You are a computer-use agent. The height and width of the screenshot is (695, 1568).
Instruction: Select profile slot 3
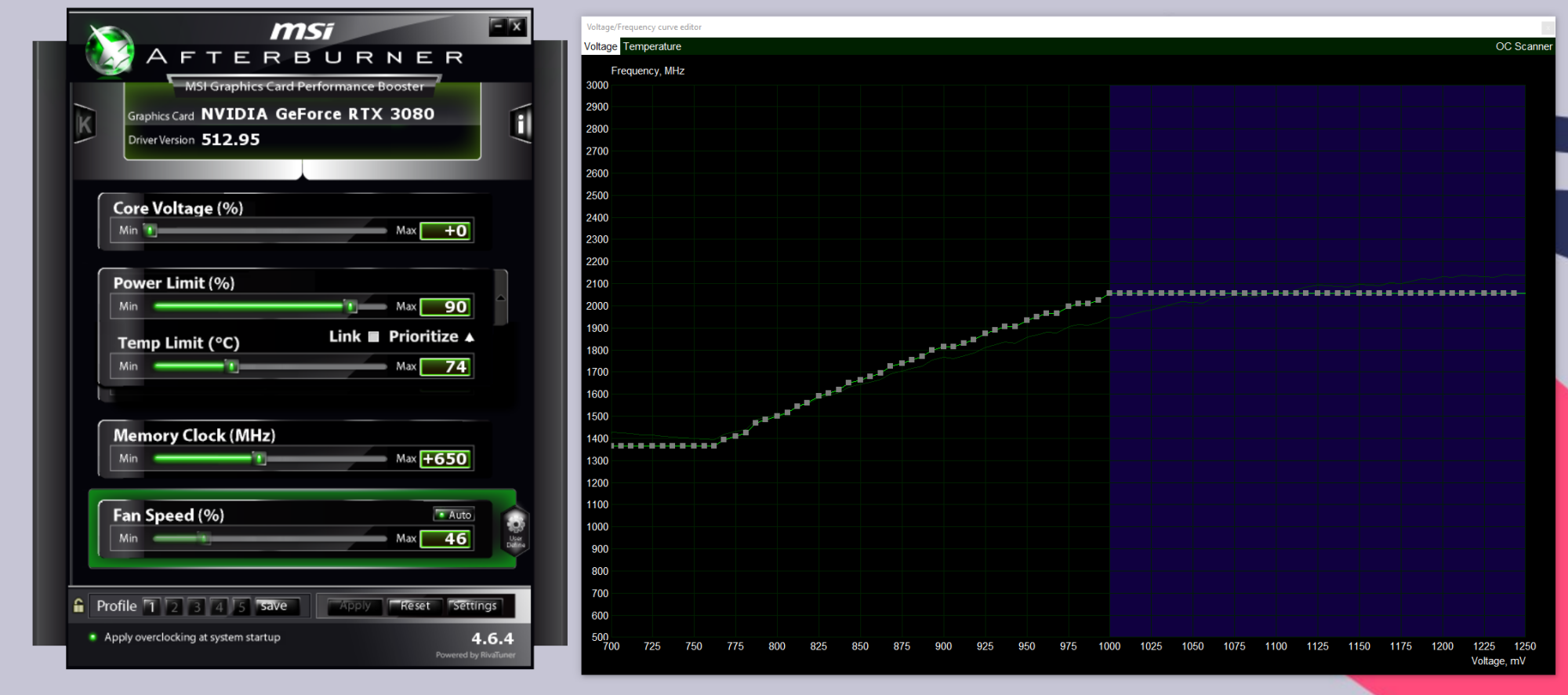tap(197, 606)
